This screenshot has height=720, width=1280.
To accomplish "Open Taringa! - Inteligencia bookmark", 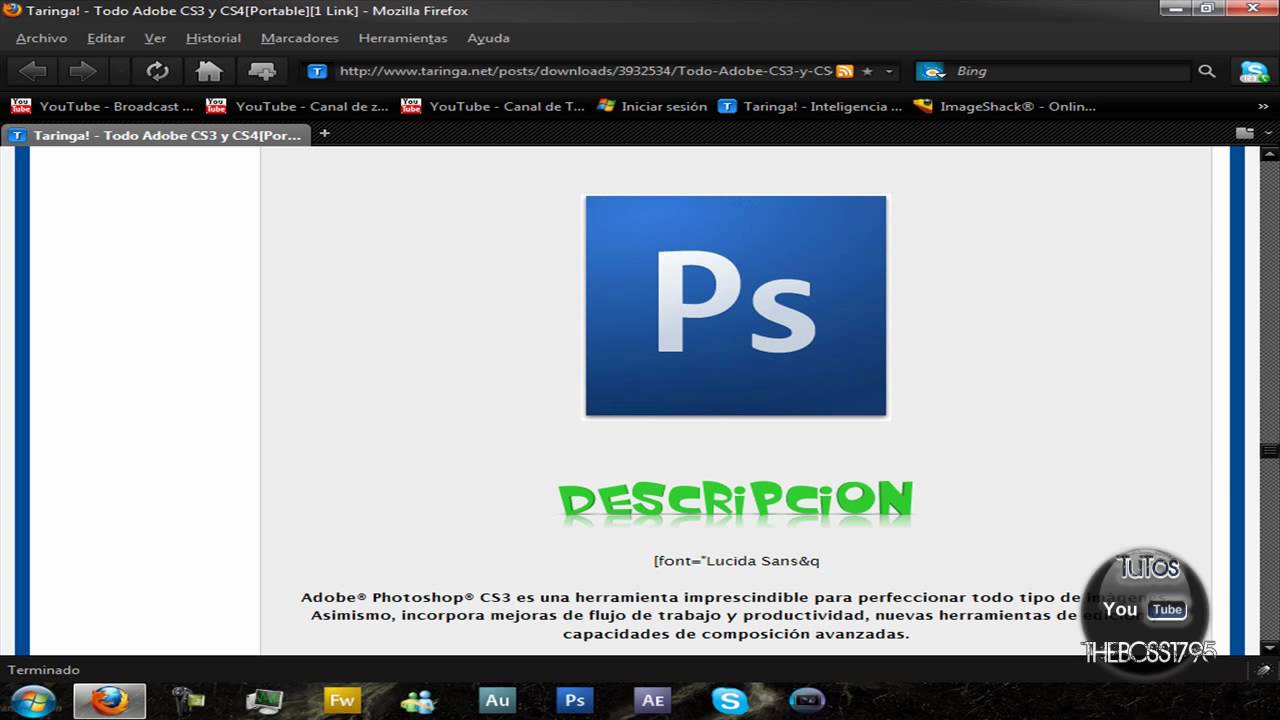I will (x=810, y=106).
